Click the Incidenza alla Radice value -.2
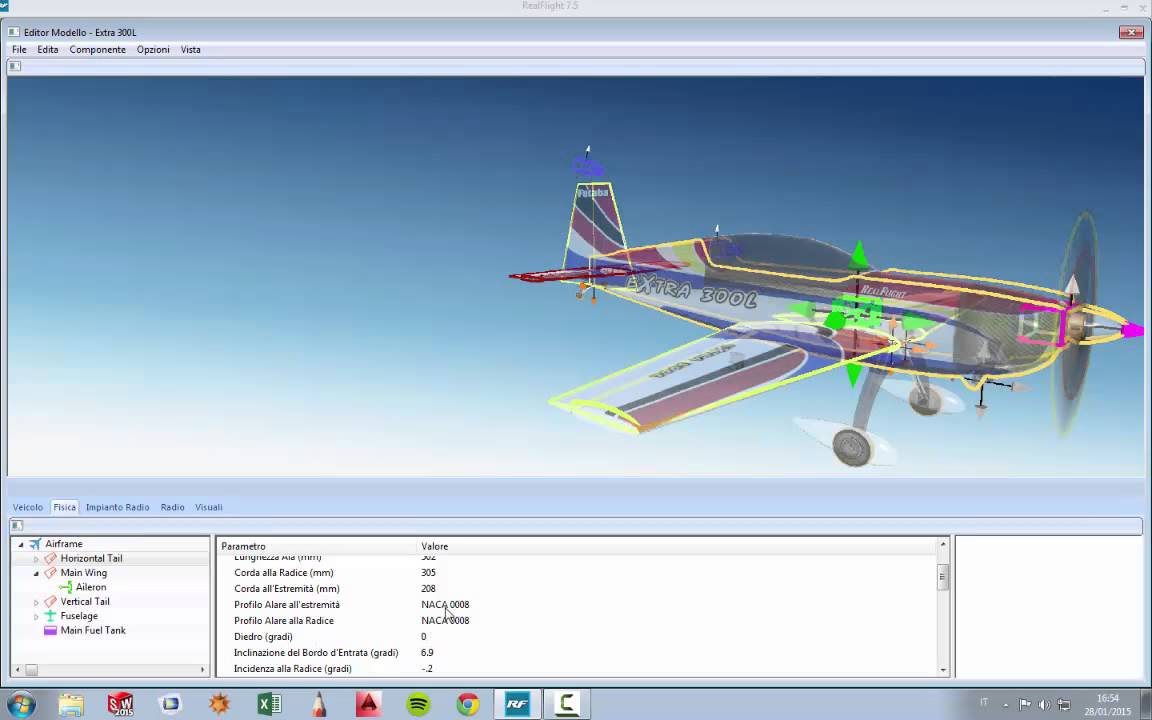Viewport: 1152px width, 720px height. point(427,669)
